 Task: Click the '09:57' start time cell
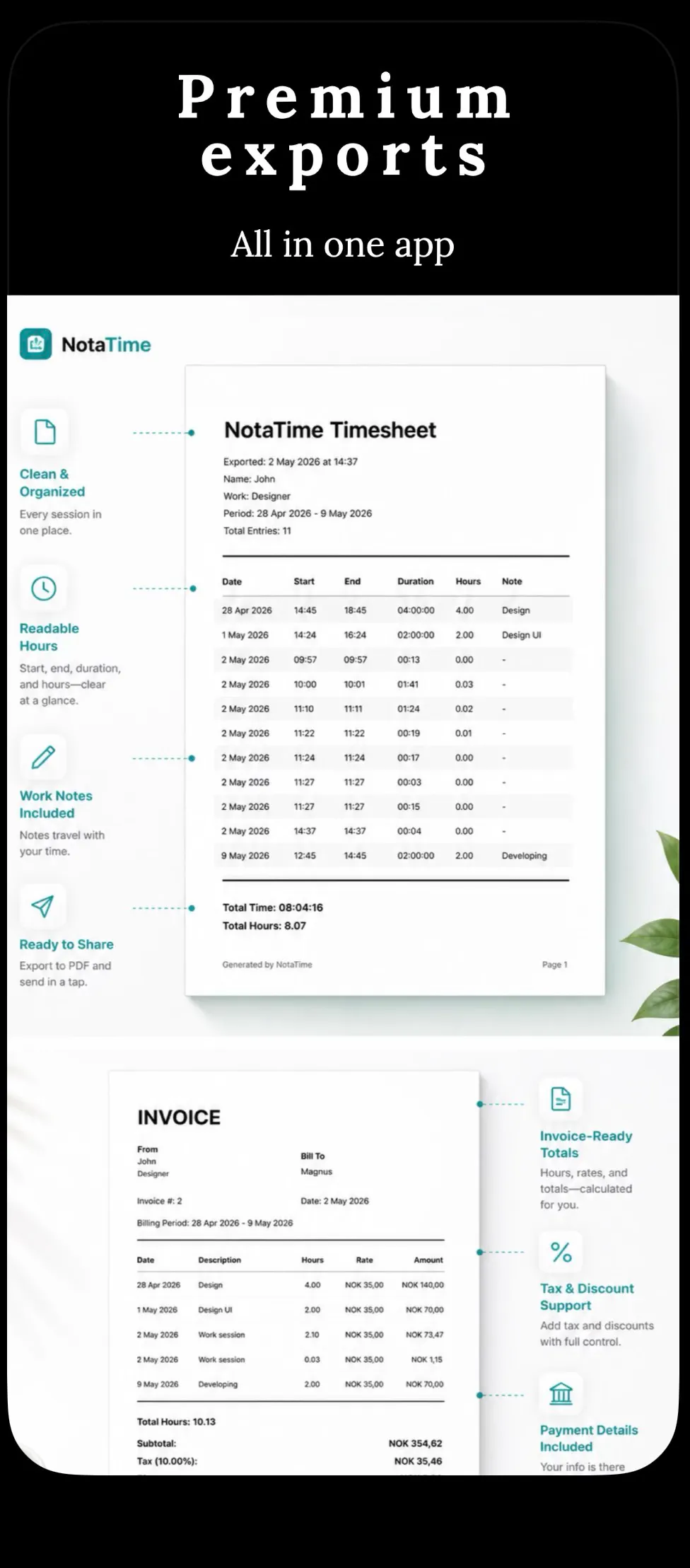pos(305,660)
